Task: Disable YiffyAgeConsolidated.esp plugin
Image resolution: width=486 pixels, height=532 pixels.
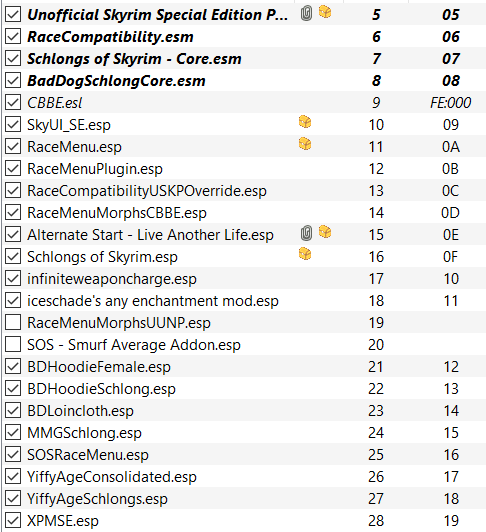Action: coord(13,477)
